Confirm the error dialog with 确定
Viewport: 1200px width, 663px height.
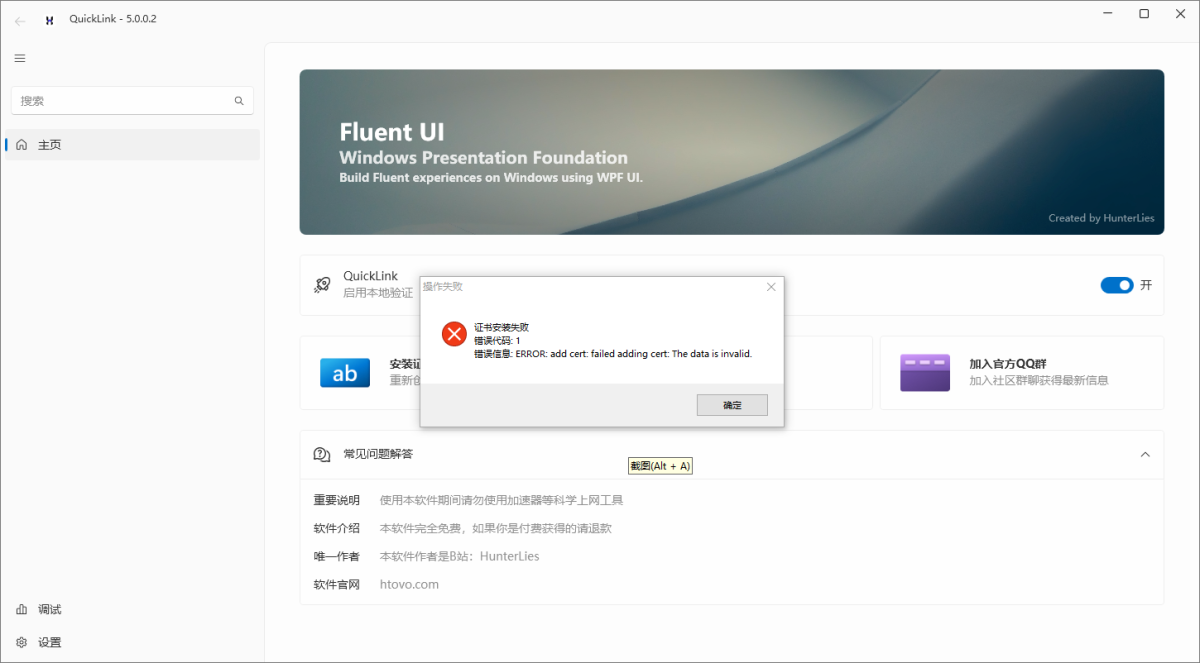pyautogui.click(x=732, y=405)
